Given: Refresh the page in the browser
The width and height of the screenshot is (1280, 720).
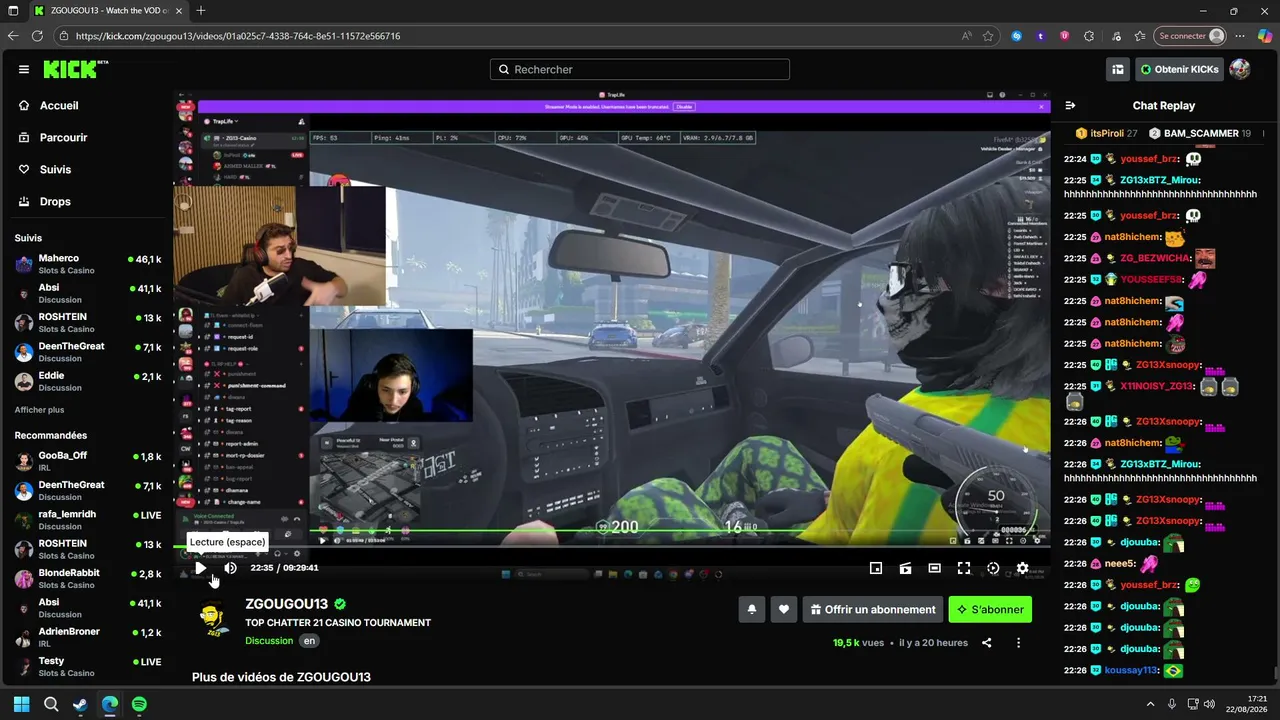Looking at the screenshot, I should 37,36.
